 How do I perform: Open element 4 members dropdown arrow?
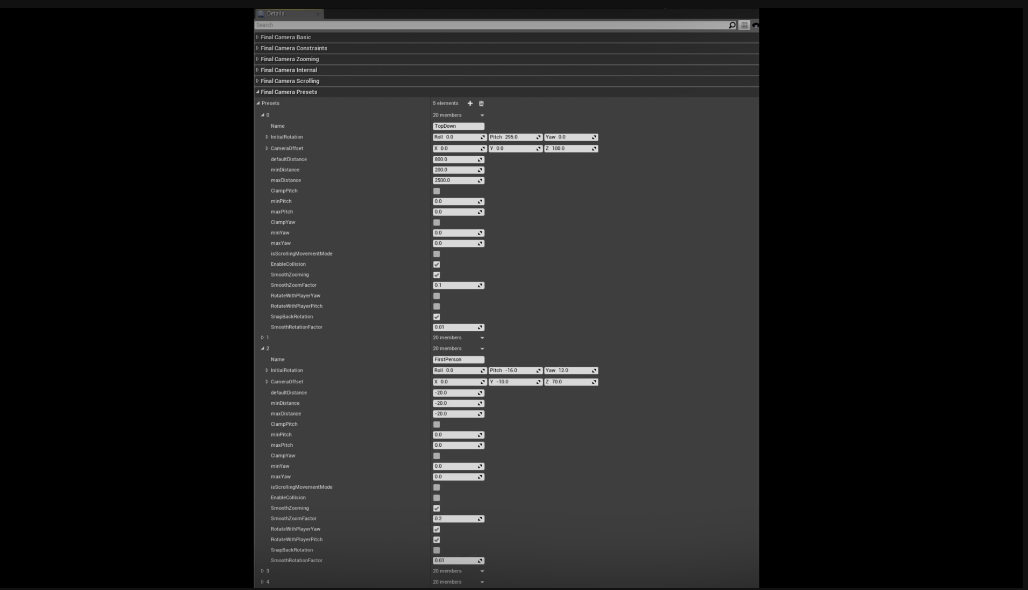point(482,582)
